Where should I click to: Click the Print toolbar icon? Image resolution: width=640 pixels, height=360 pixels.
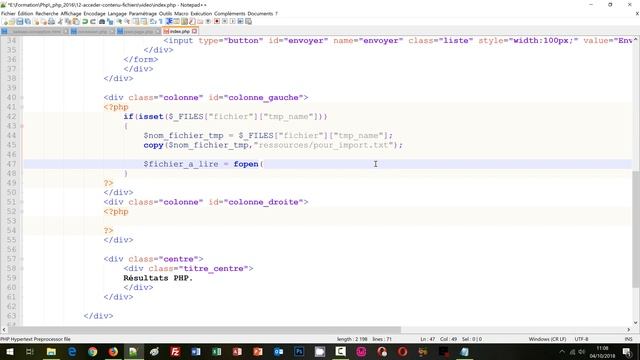click(x=51, y=21)
